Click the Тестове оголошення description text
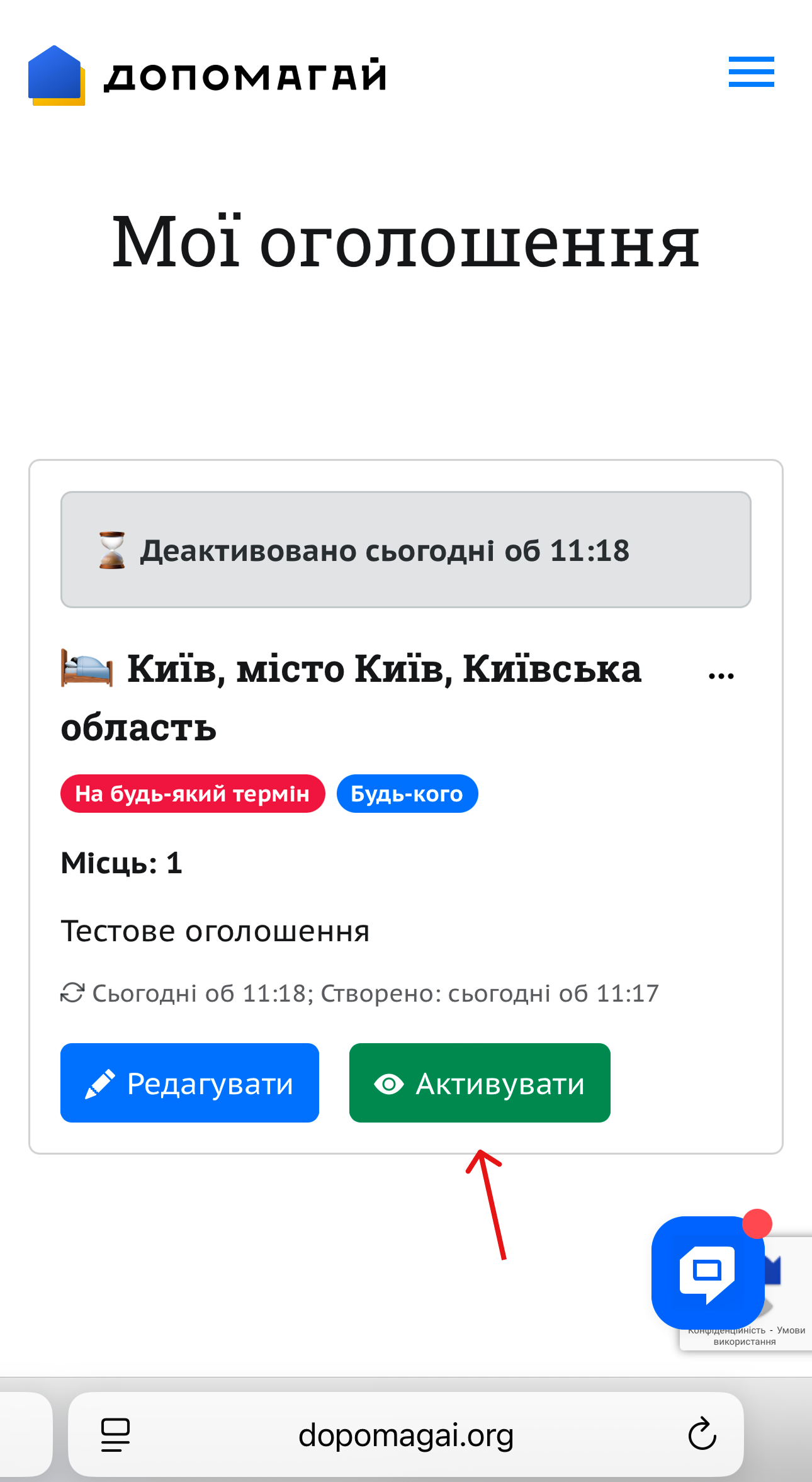This screenshot has height=1482, width=812. click(215, 931)
